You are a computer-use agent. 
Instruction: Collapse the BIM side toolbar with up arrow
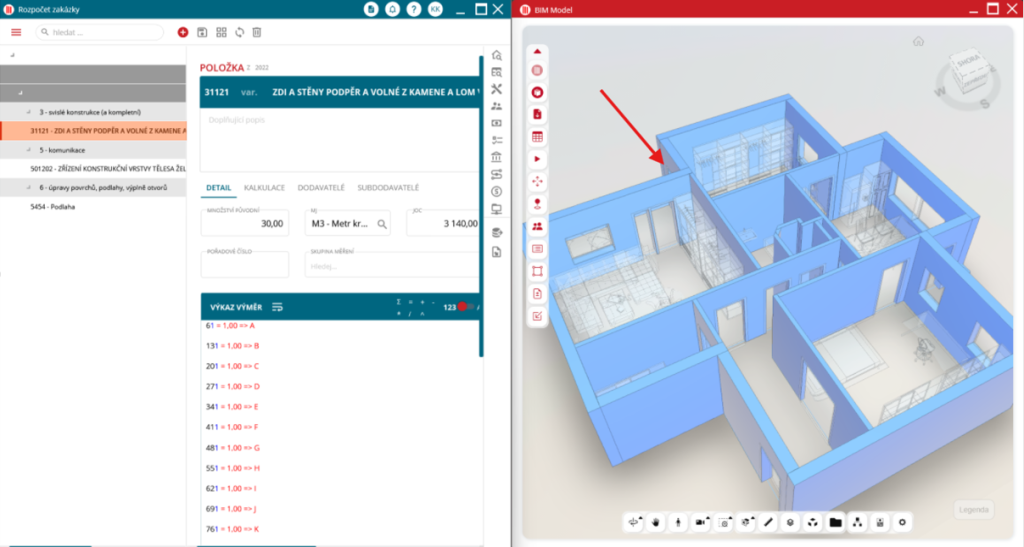tap(537, 51)
